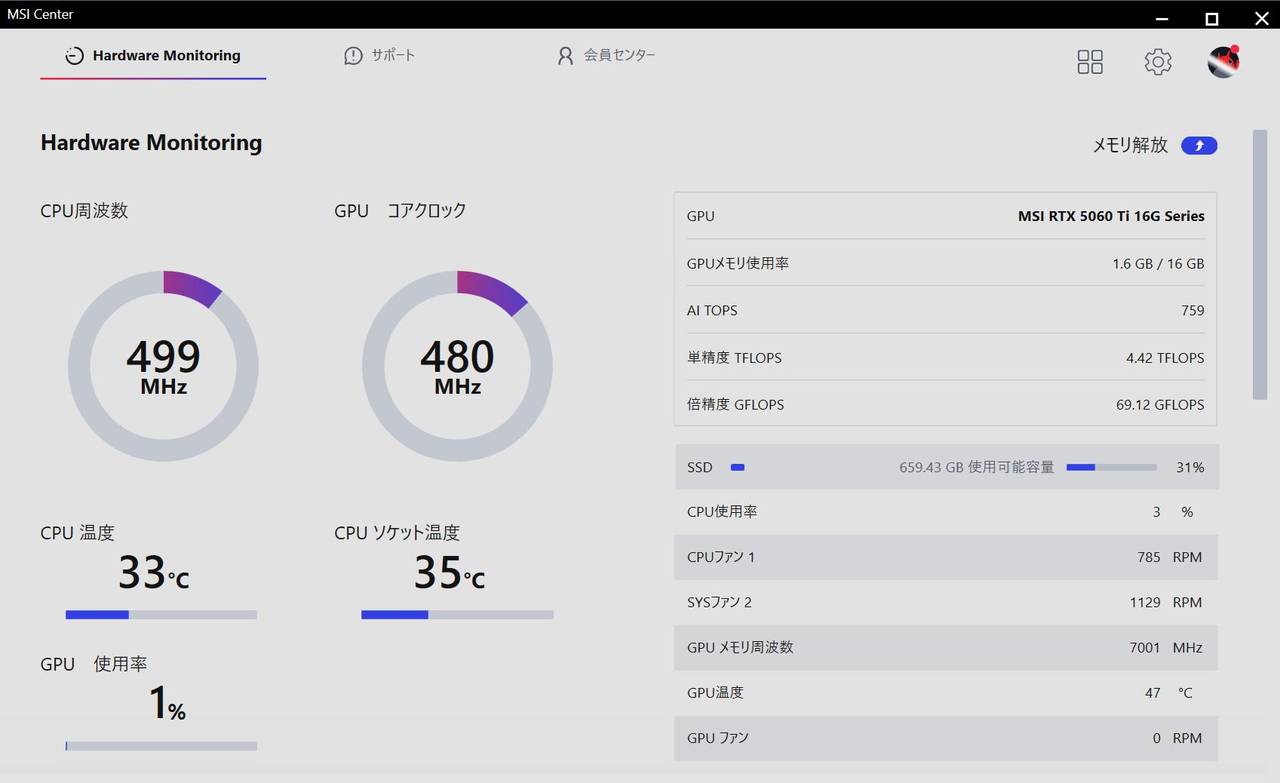Click the vertical scrollbar thumb
Viewport: 1280px width, 783px height.
click(x=1260, y=265)
